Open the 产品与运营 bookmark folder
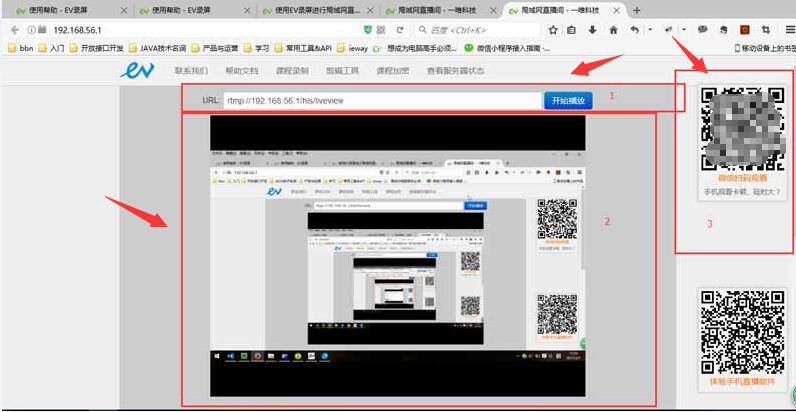This screenshot has width=796, height=412. click(x=215, y=49)
